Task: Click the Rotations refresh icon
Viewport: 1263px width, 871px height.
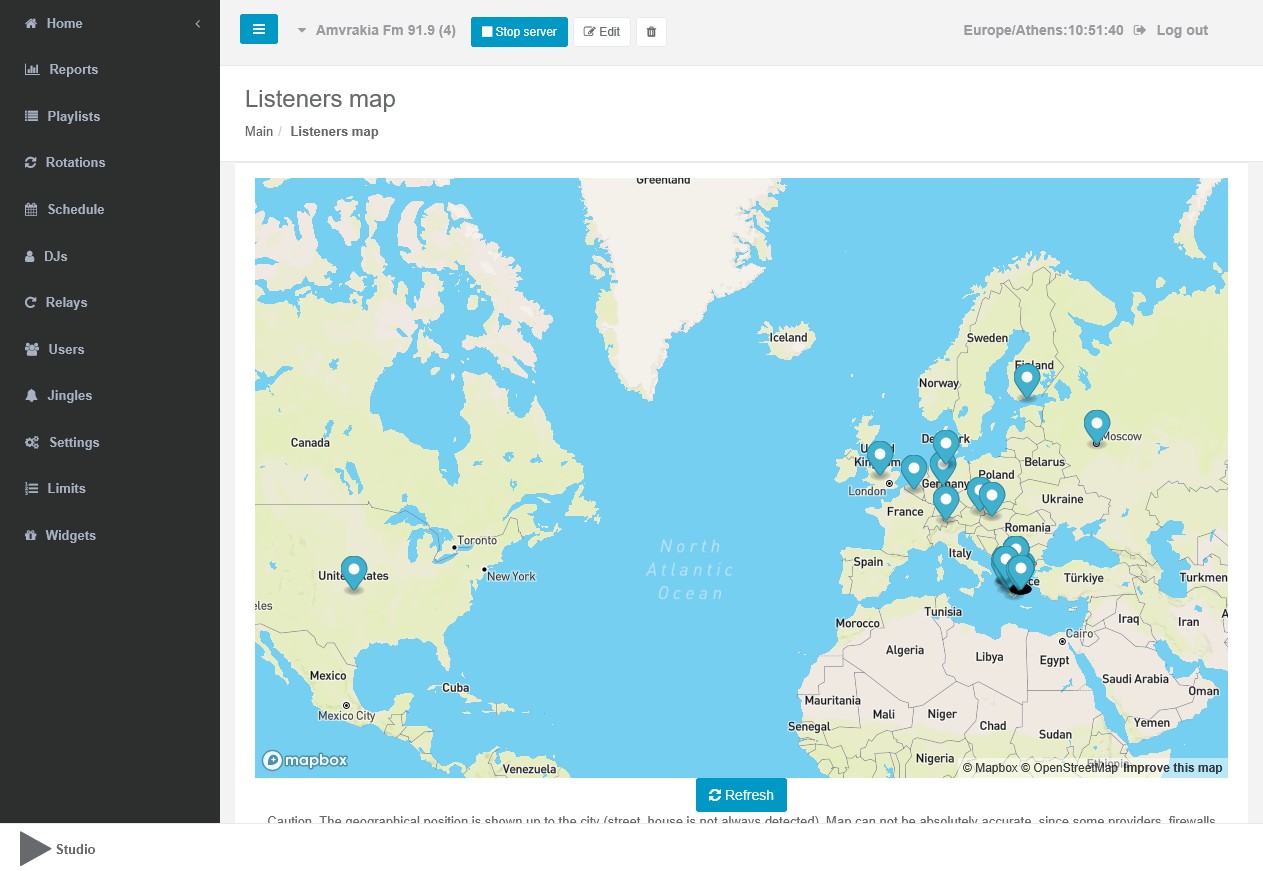Action: click(x=31, y=163)
